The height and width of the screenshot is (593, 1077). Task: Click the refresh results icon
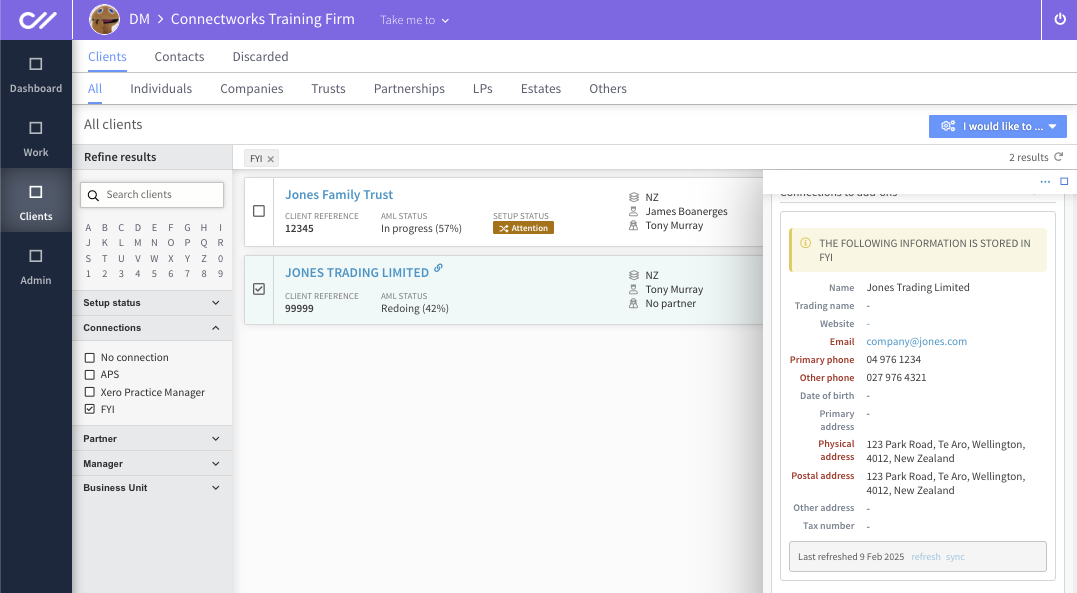[x=1058, y=157]
